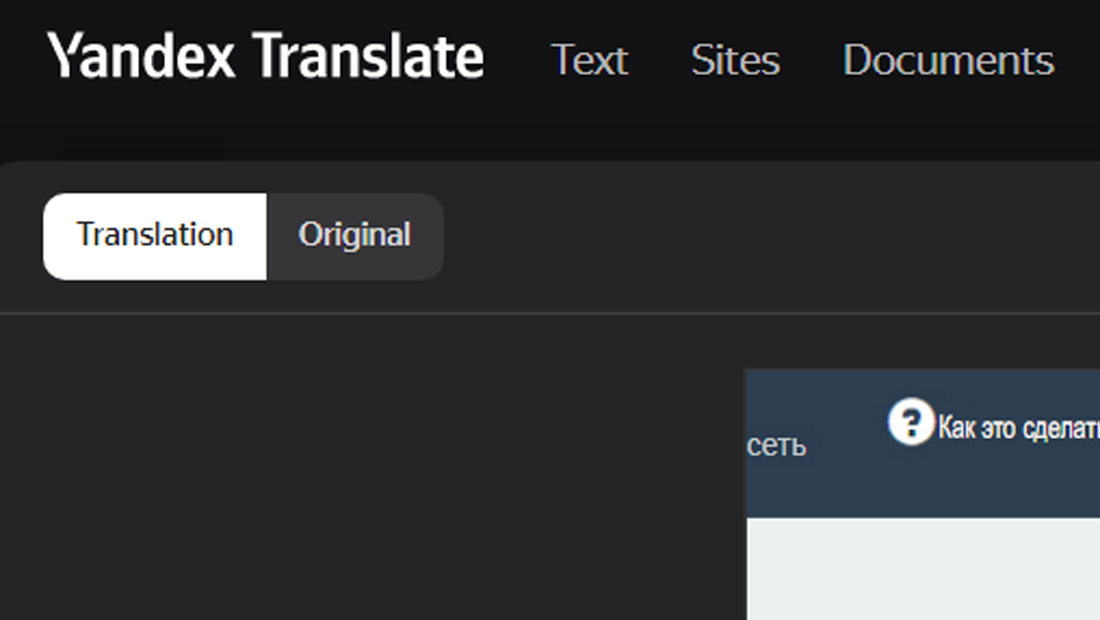Image resolution: width=1100 pixels, height=620 pixels.
Task: Follow the 'Как это сделать' link
Action: point(1019,427)
